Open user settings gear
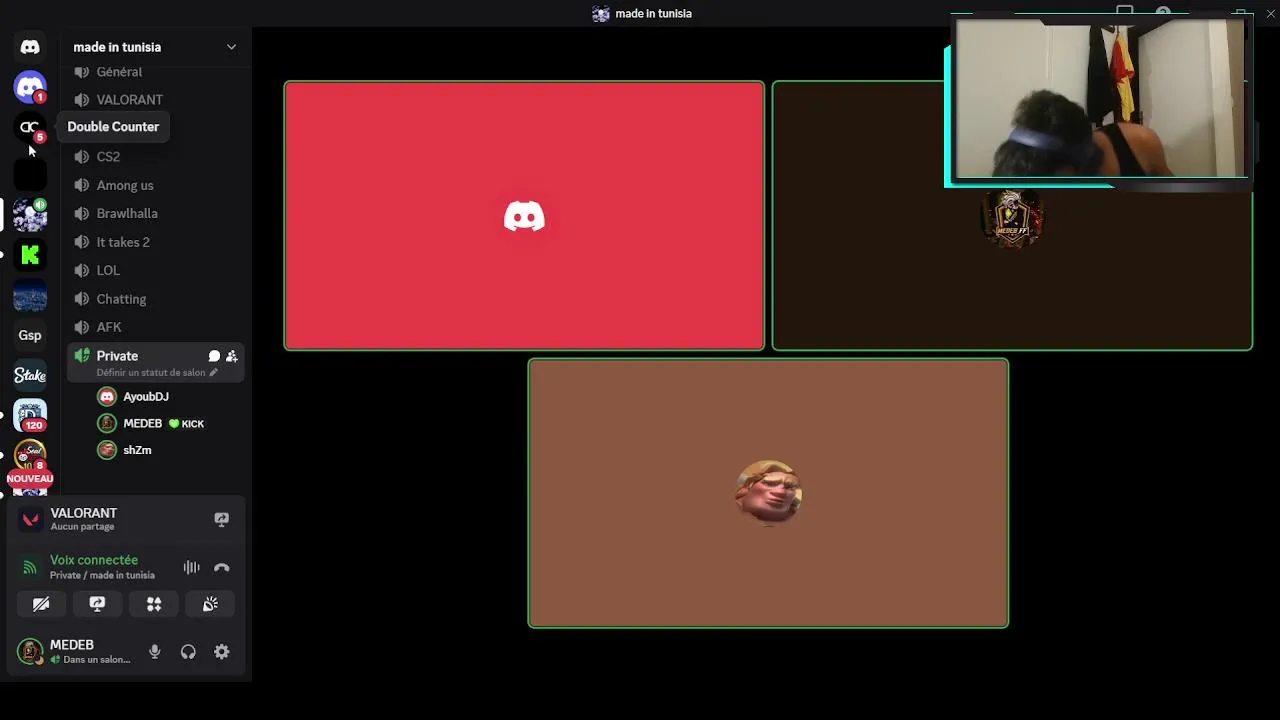Image resolution: width=1280 pixels, height=720 pixels. click(222, 652)
